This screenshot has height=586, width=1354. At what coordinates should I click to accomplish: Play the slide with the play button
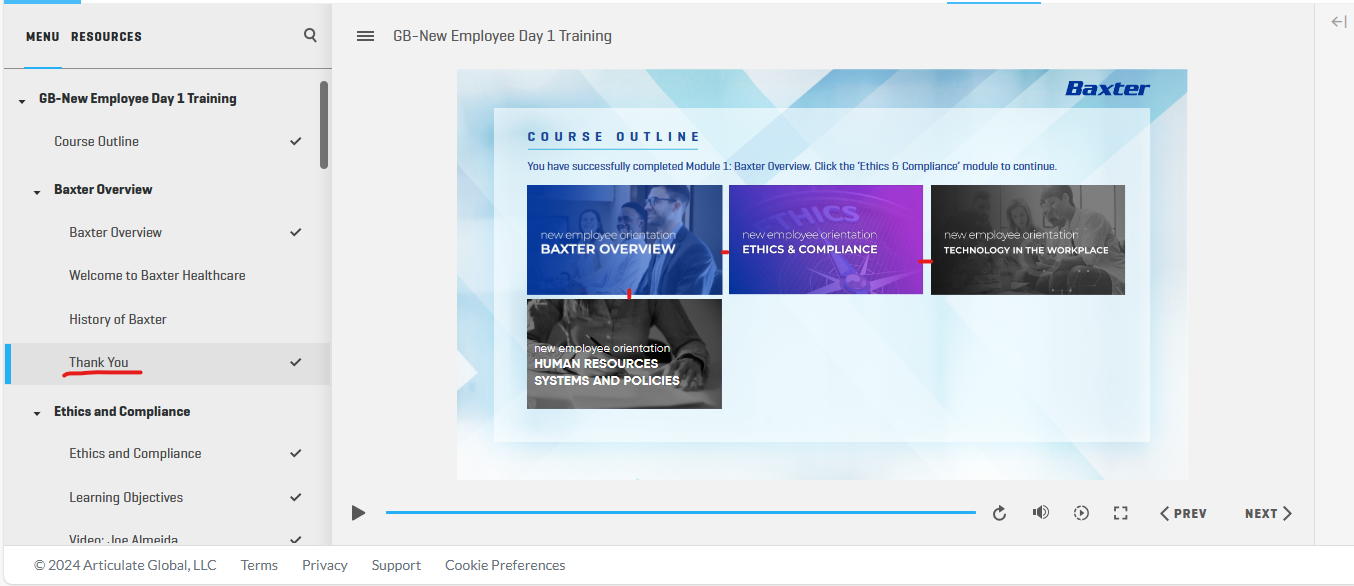click(359, 513)
